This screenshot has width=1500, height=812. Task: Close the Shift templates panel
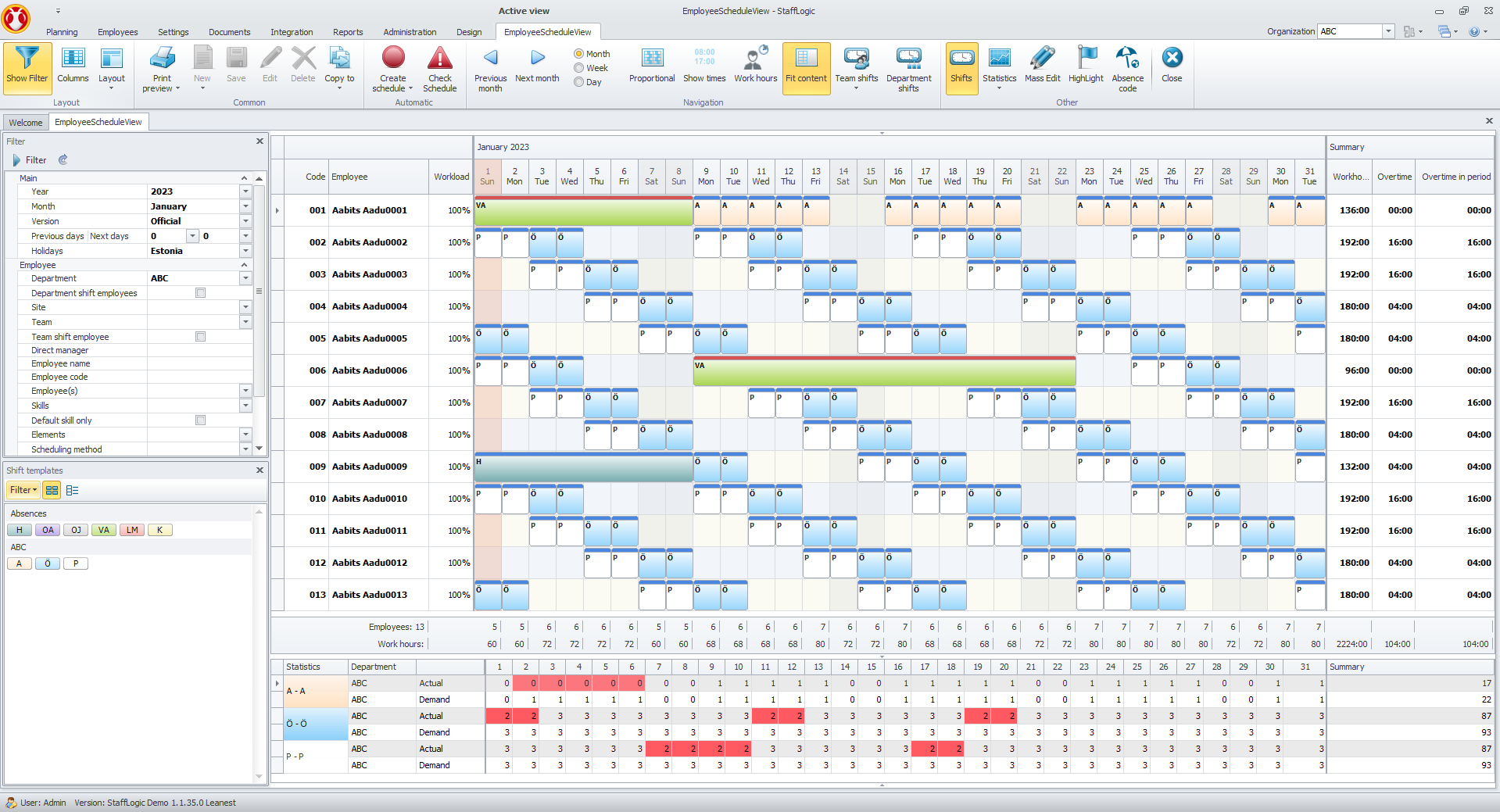click(260, 470)
